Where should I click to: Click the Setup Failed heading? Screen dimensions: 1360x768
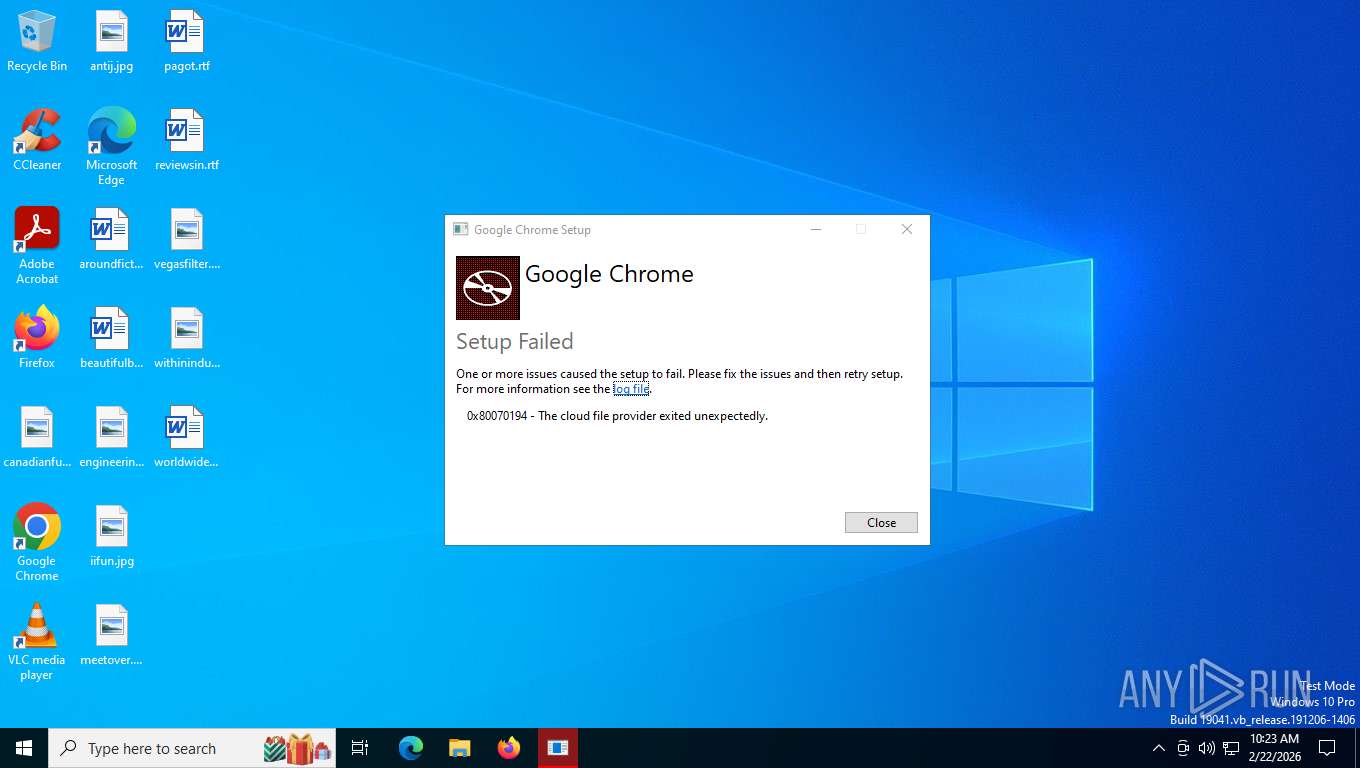coord(515,342)
